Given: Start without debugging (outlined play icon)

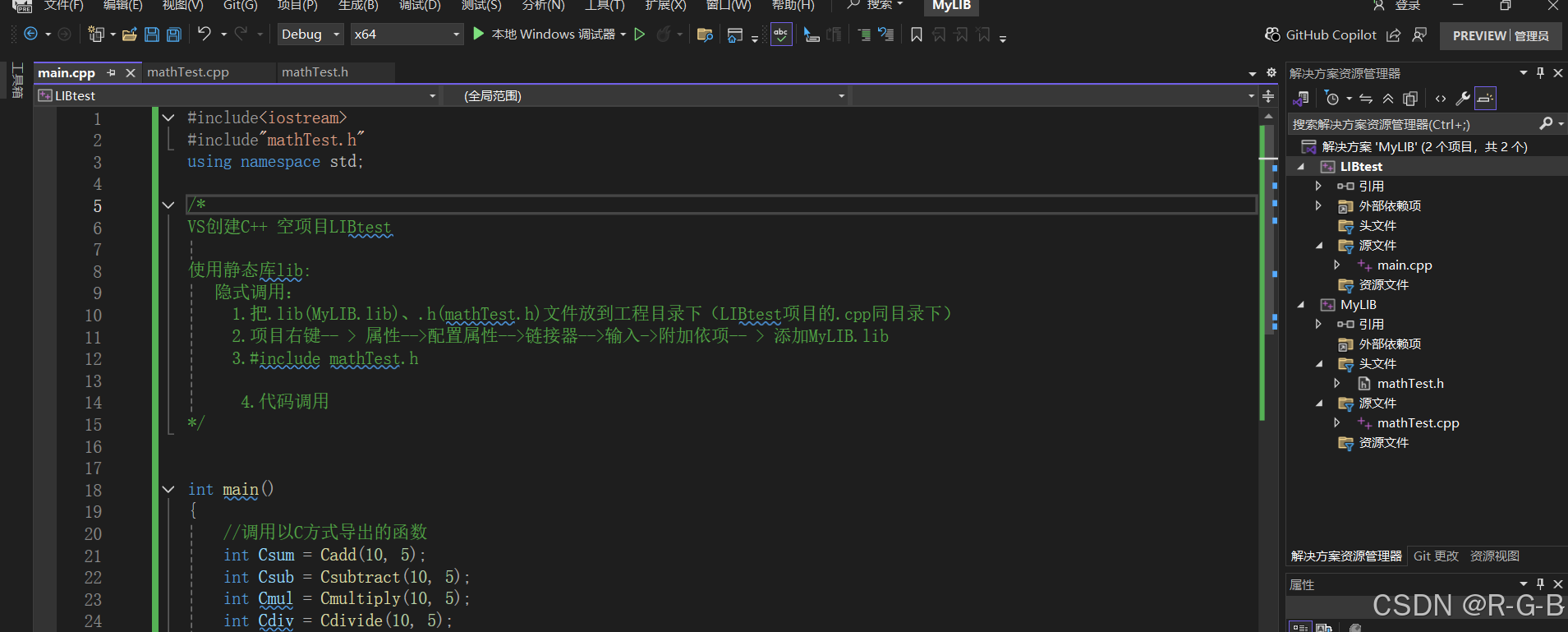Looking at the screenshot, I should pos(639,35).
